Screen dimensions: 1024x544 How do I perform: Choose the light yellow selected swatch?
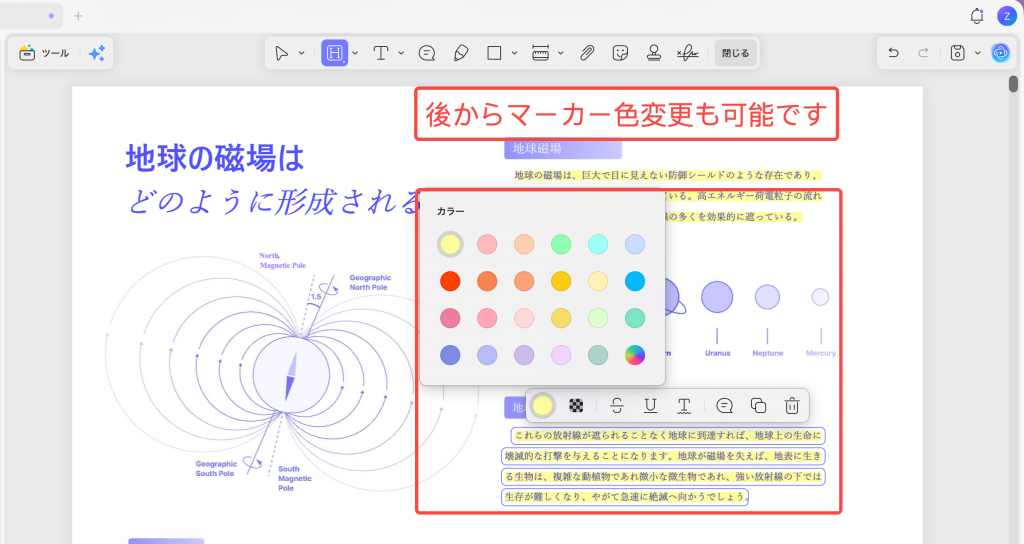(x=450, y=244)
